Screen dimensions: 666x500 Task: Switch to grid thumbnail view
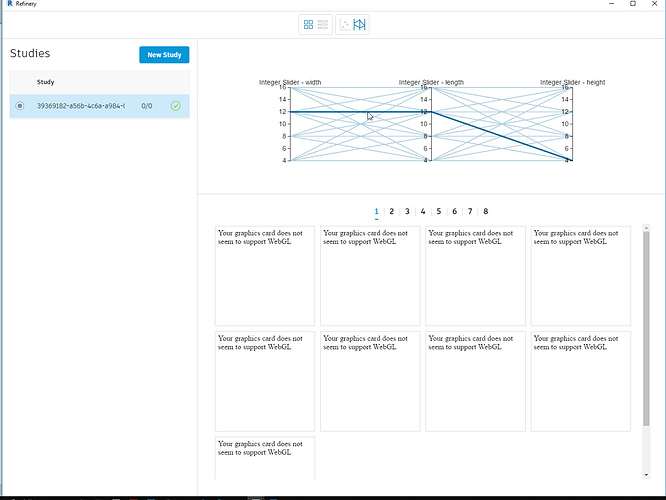tap(308, 25)
